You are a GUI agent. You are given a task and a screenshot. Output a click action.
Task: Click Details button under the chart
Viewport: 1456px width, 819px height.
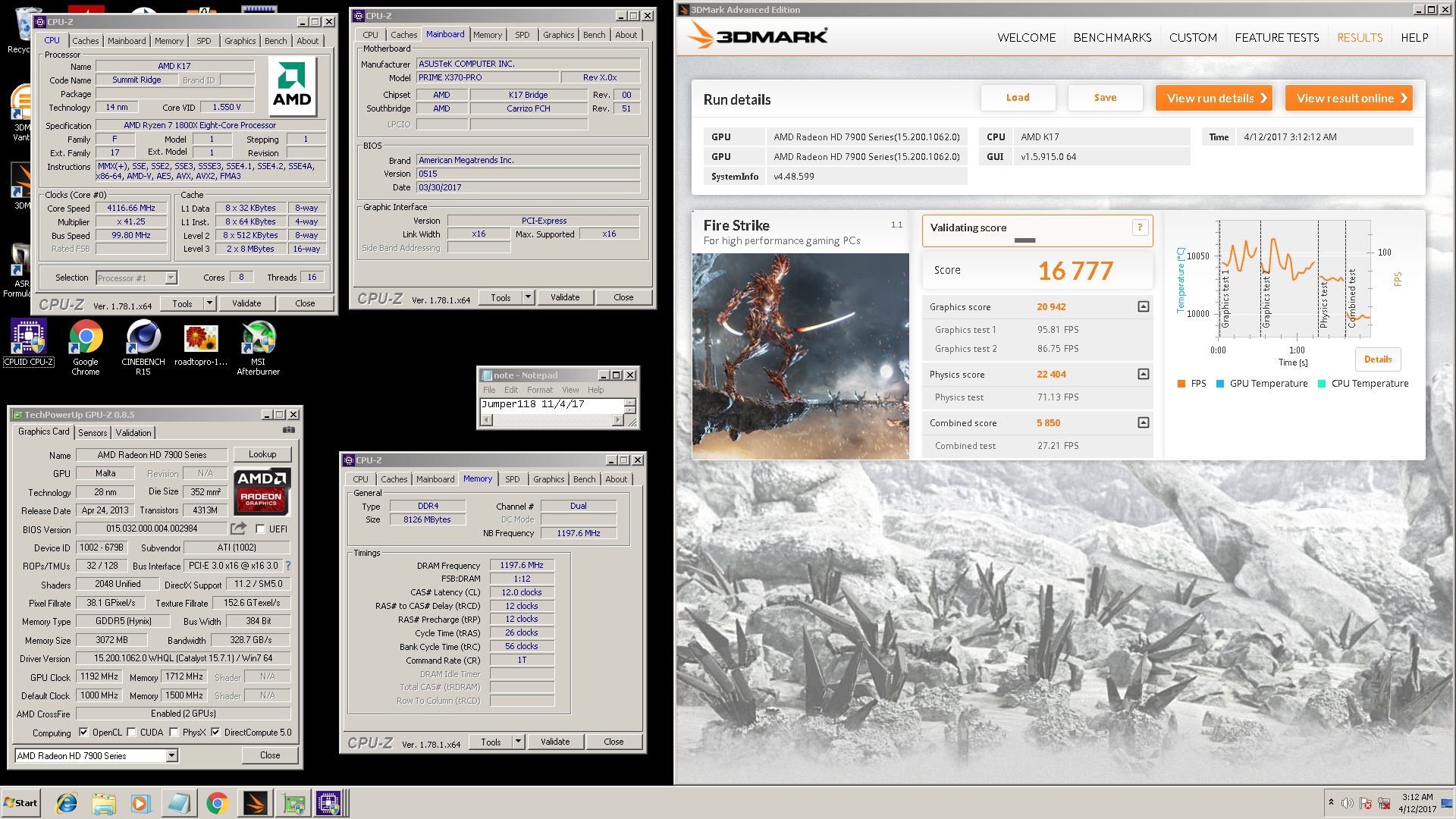point(1377,359)
